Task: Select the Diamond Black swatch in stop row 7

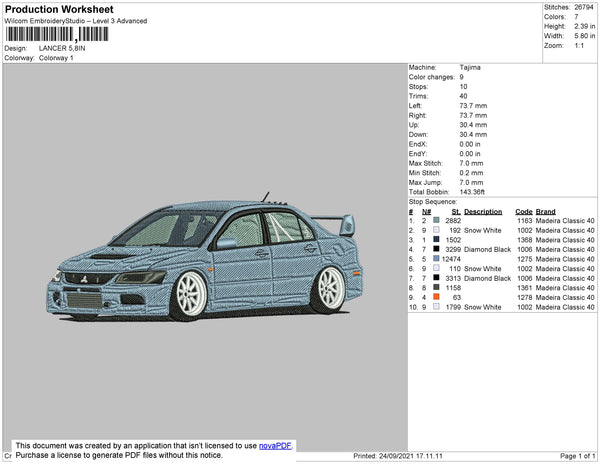Action: click(x=436, y=278)
